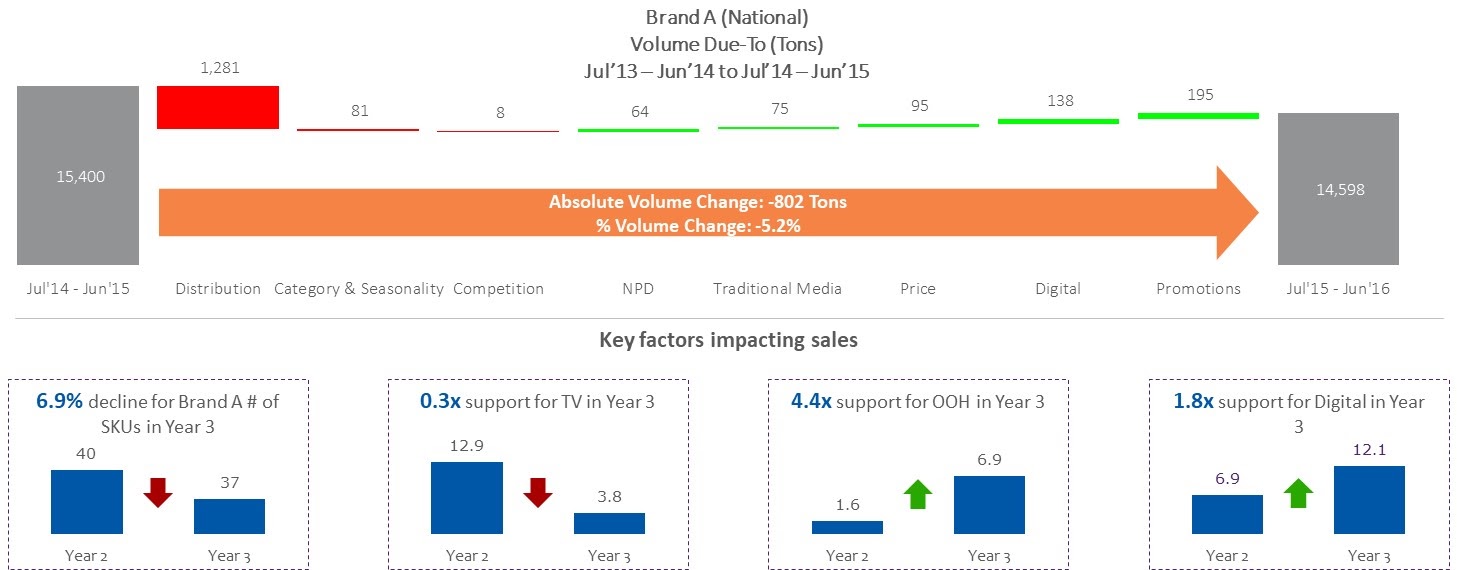The height and width of the screenshot is (570, 1457).
Task: Click the red Distribution waterfall bar
Action: 218,107
